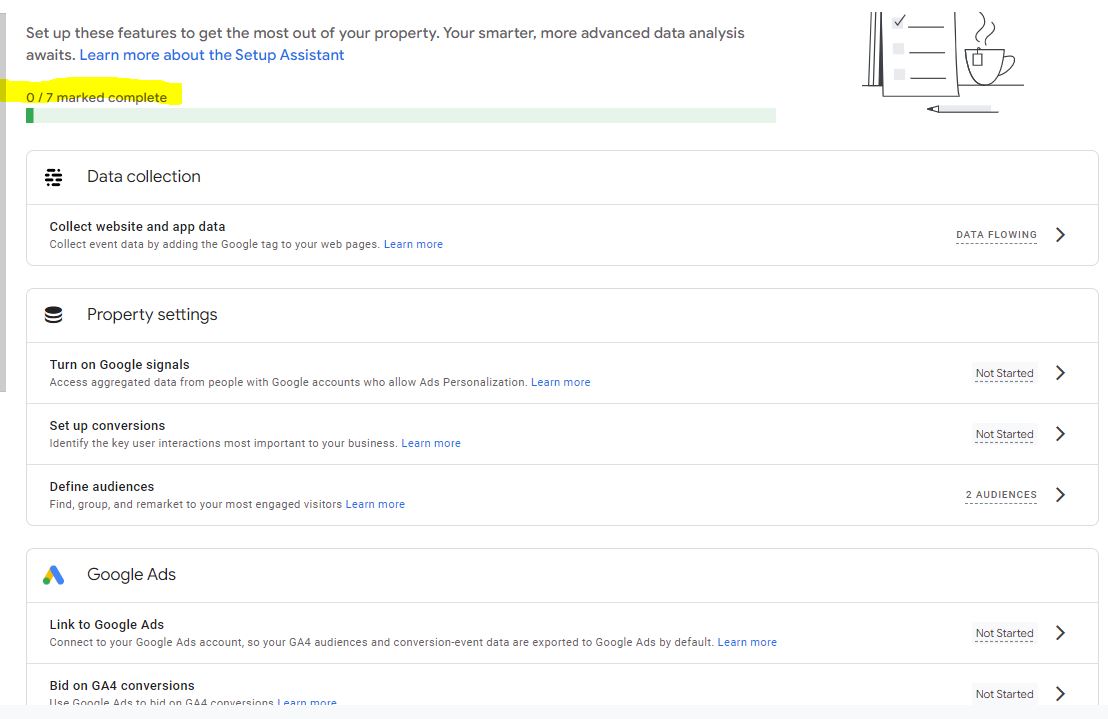Expand Collect website and app data chevron
The image size is (1108, 719).
pos(1060,234)
